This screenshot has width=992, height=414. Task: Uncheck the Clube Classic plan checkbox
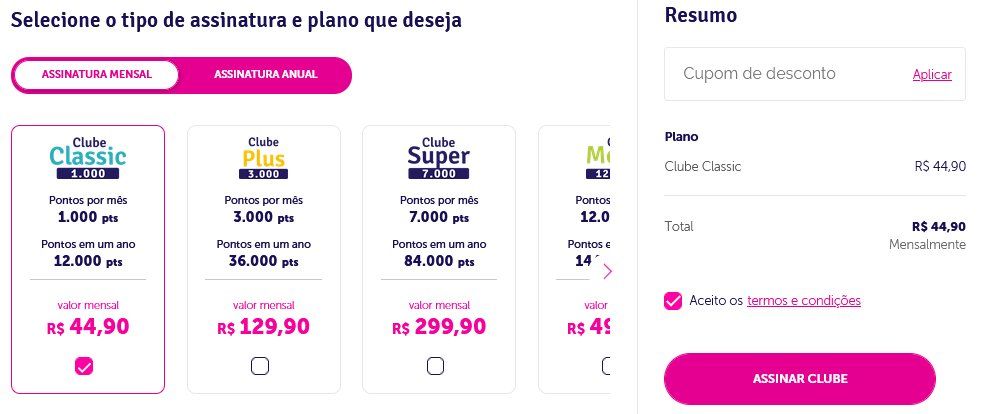point(84,366)
